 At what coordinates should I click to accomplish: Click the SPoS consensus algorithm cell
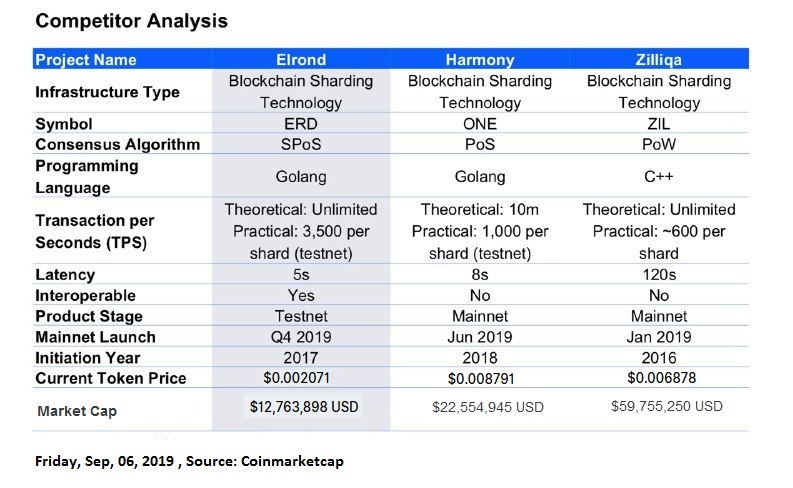[301, 145]
